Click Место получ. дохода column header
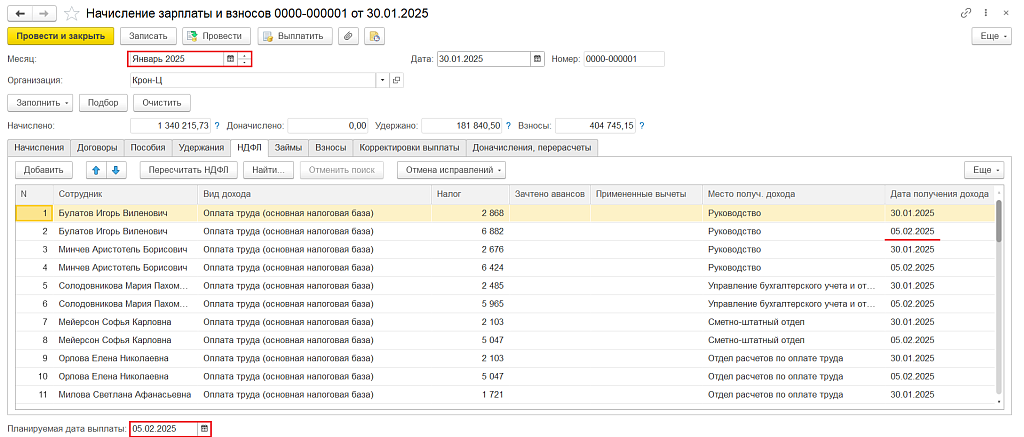This screenshot has width=1024, height=437. (x=793, y=193)
